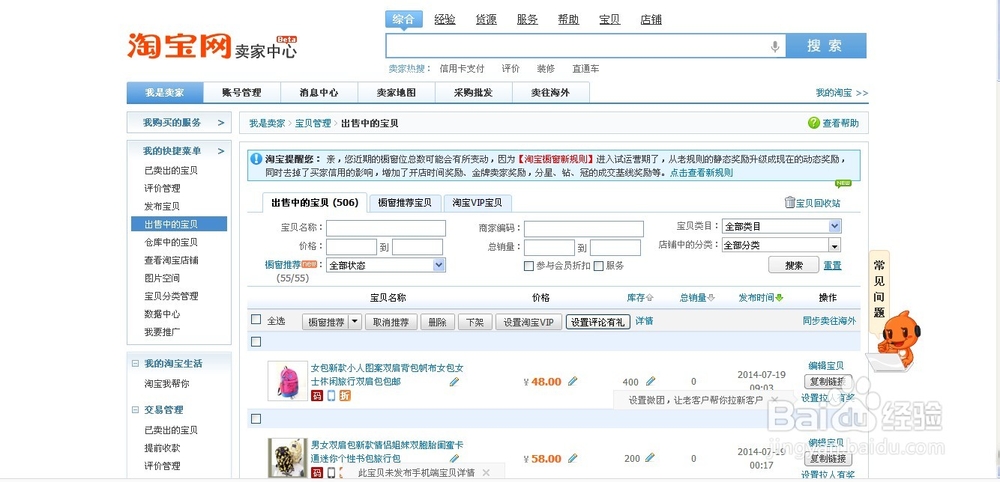Sort by 发布时间 using green arrow icon
1000x482 pixels.
779,298
